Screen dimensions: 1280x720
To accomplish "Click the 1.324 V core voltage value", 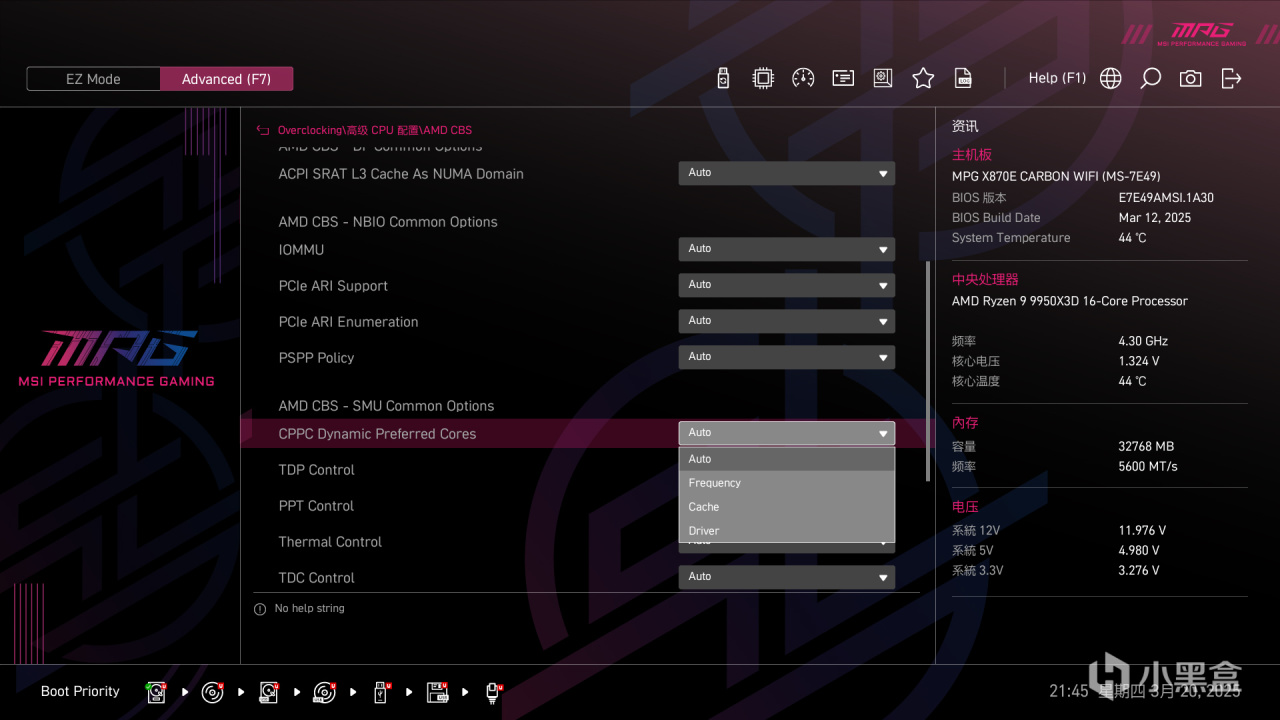I will click(x=1140, y=361).
